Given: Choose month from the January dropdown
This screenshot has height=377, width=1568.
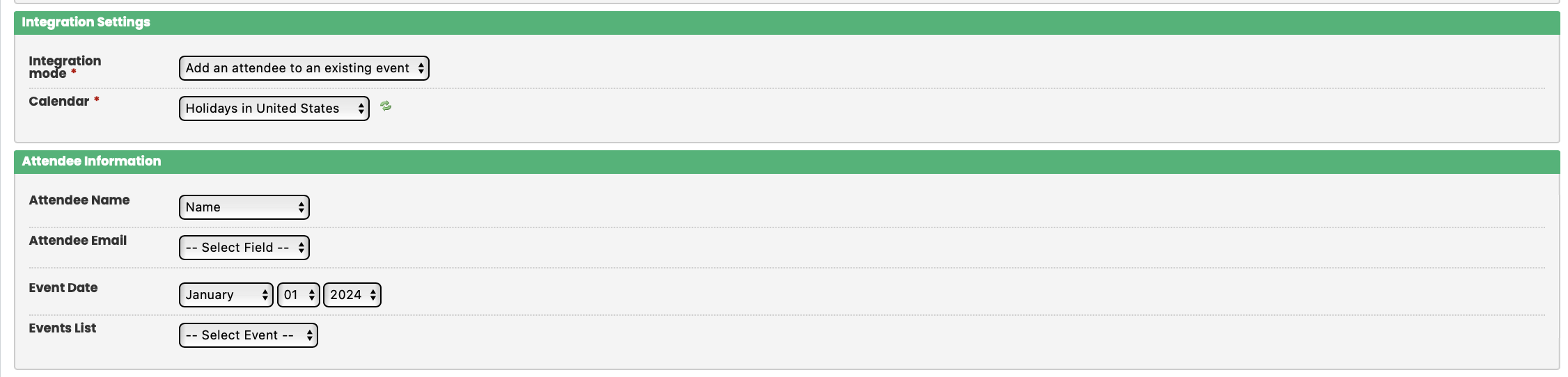Looking at the screenshot, I should tap(226, 295).
